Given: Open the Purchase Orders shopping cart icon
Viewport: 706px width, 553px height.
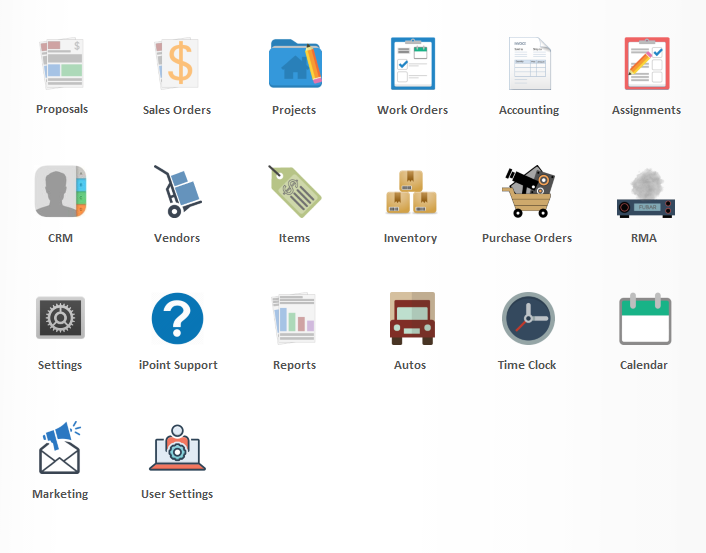Looking at the screenshot, I should (528, 191).
